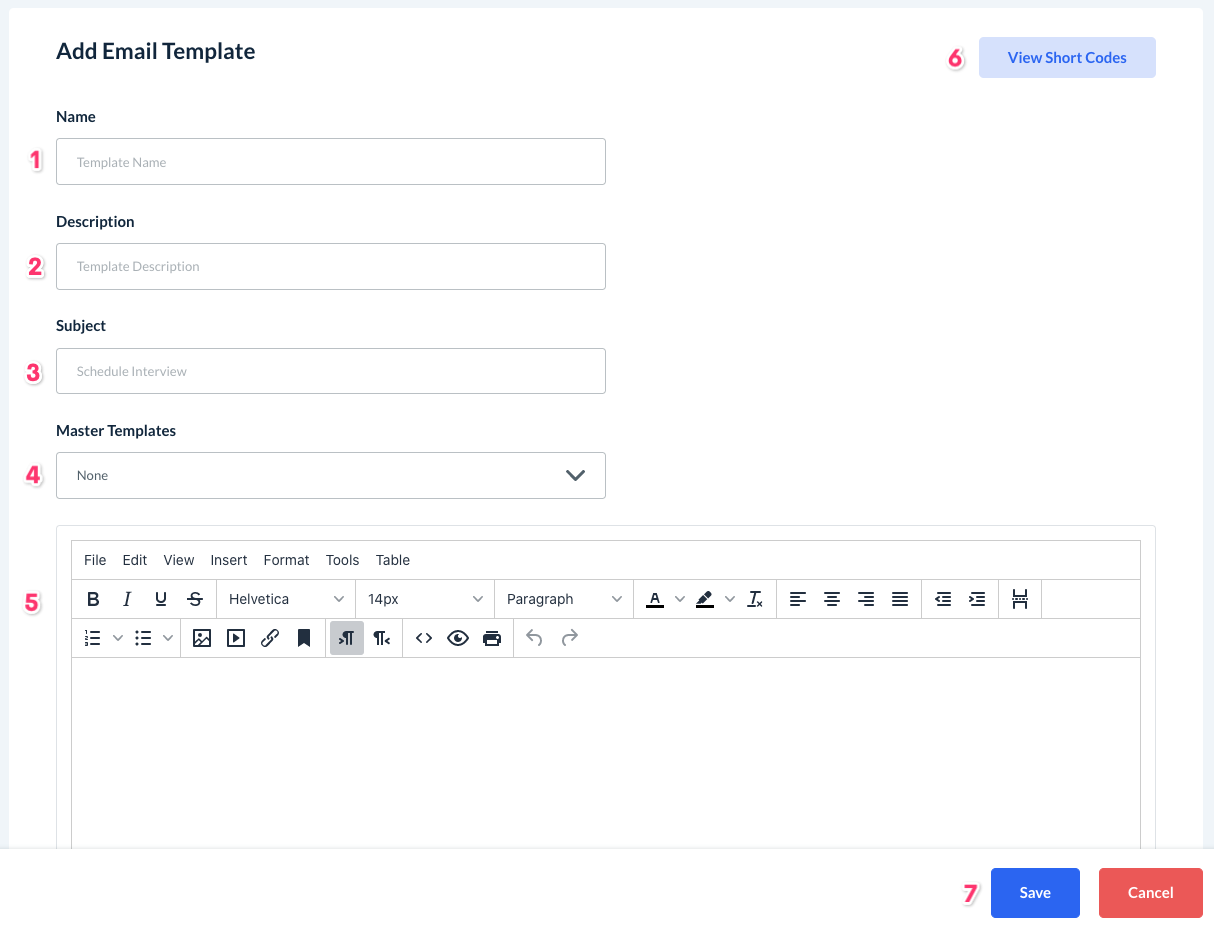Open the source code view icon
1214x934 pixels.
pos(424,638)
